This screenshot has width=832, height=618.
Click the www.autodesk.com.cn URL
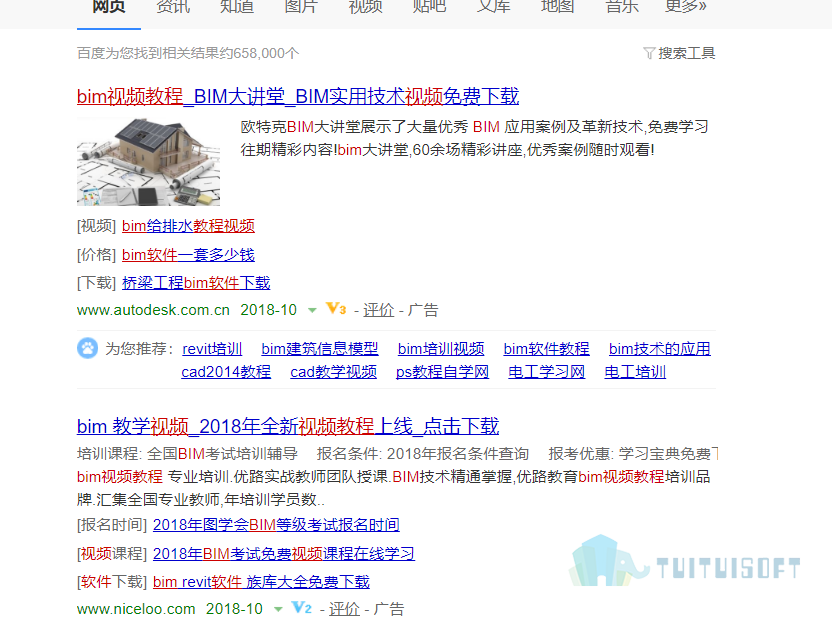tap(153, 310)
